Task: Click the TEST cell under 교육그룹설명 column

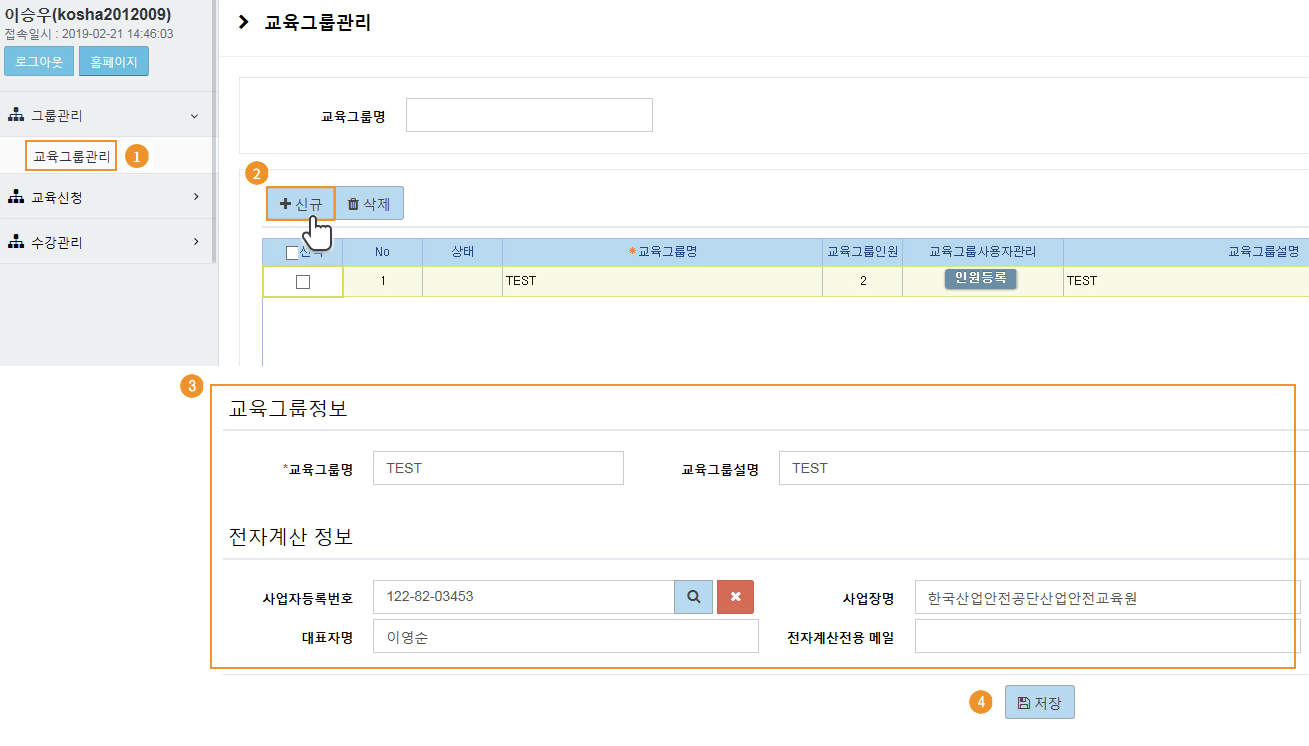Action: tap(1186, 281)
